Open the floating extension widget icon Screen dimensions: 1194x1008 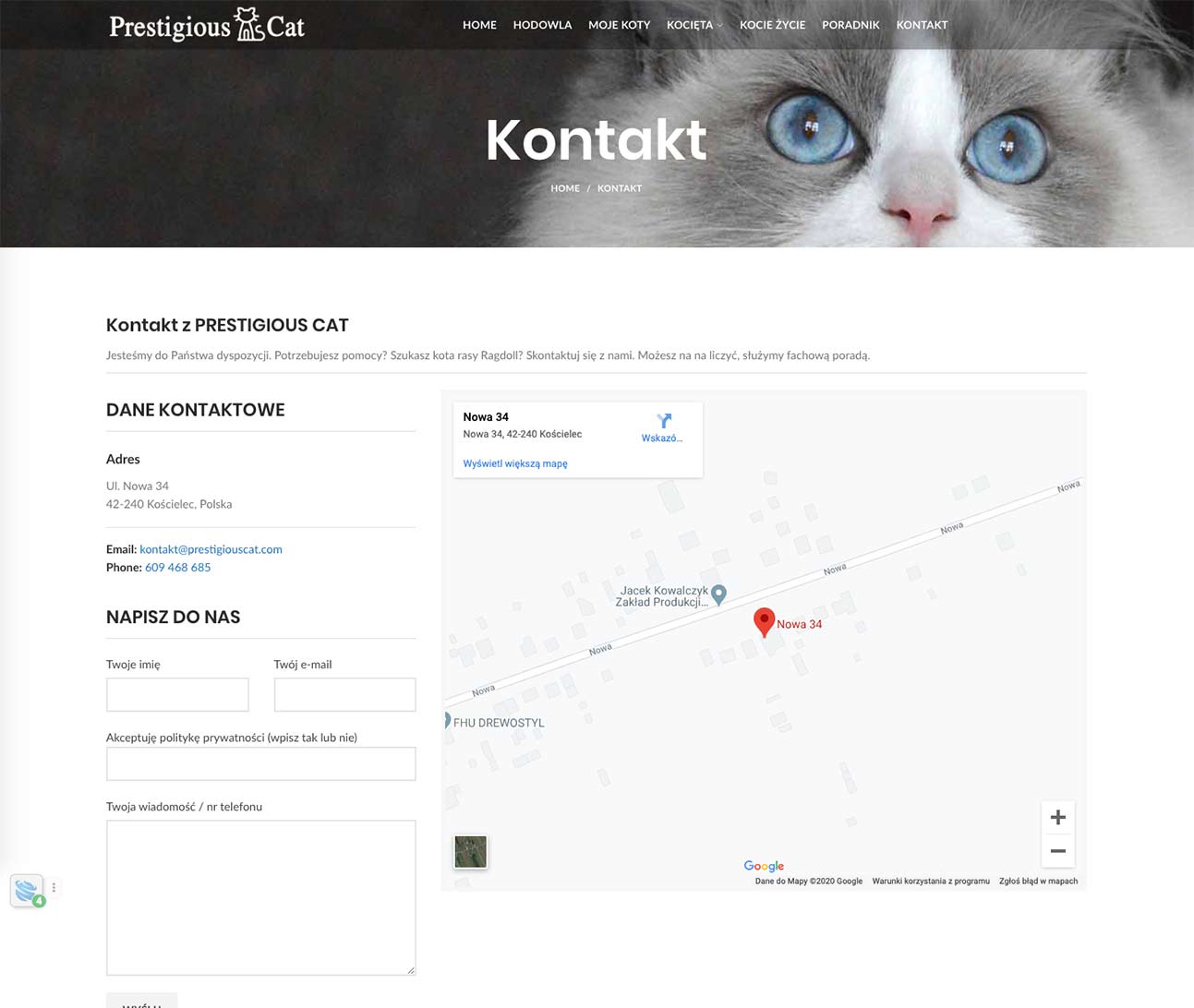[27, 891]
